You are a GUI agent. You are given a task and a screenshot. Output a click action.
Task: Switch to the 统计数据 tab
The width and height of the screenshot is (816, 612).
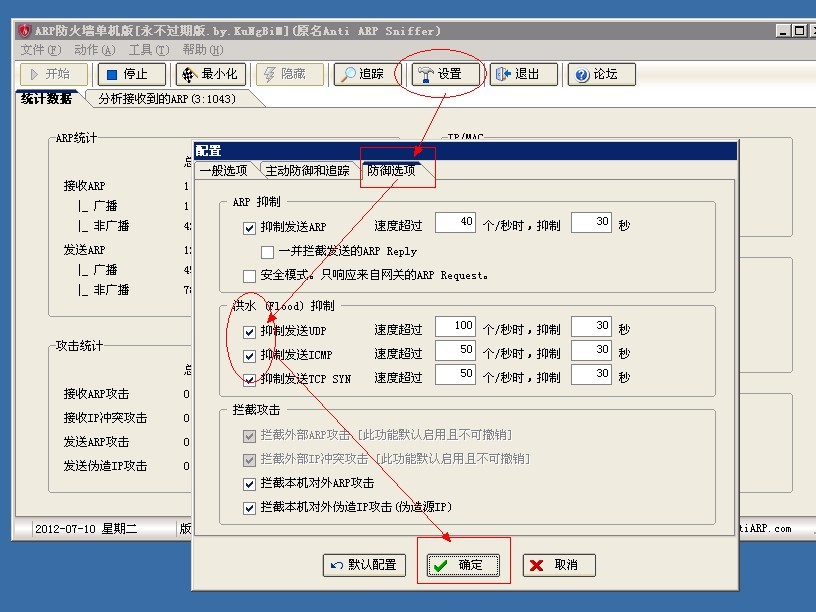point(46,98)
